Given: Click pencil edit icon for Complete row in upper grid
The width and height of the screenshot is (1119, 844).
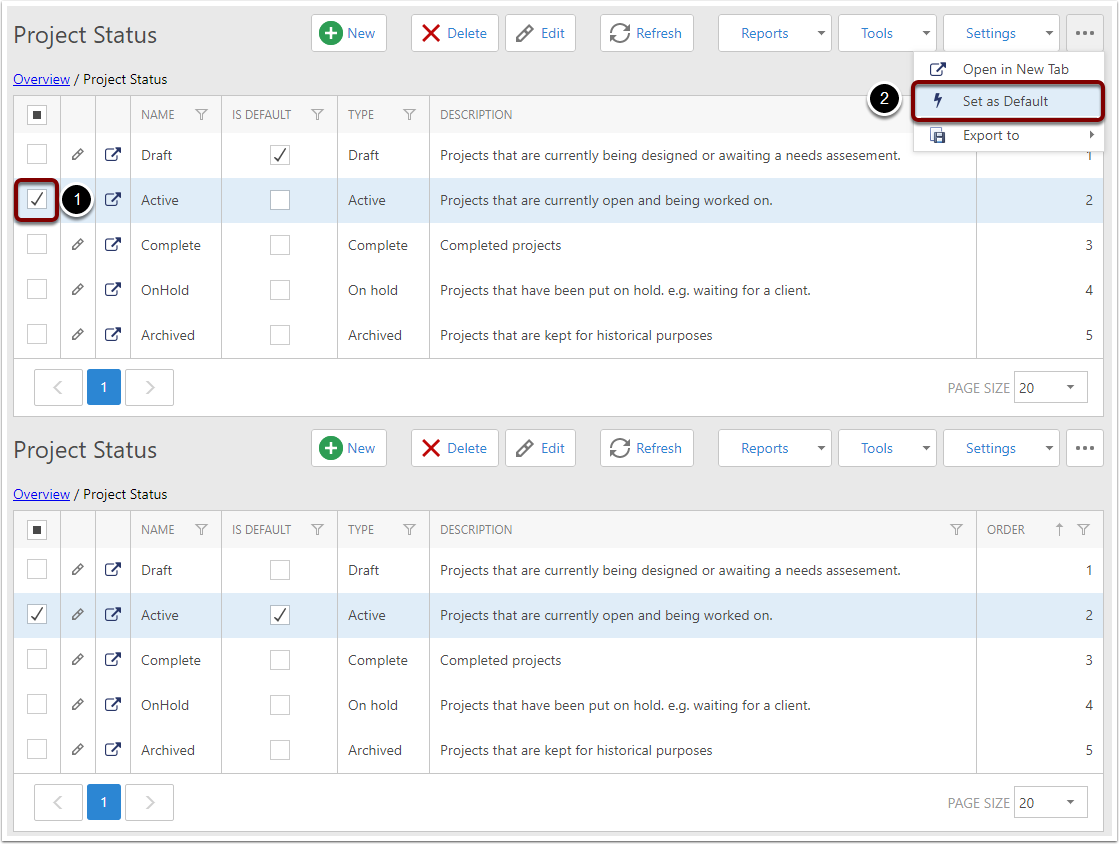Looking at the screenshot, I should pos(77,245).
